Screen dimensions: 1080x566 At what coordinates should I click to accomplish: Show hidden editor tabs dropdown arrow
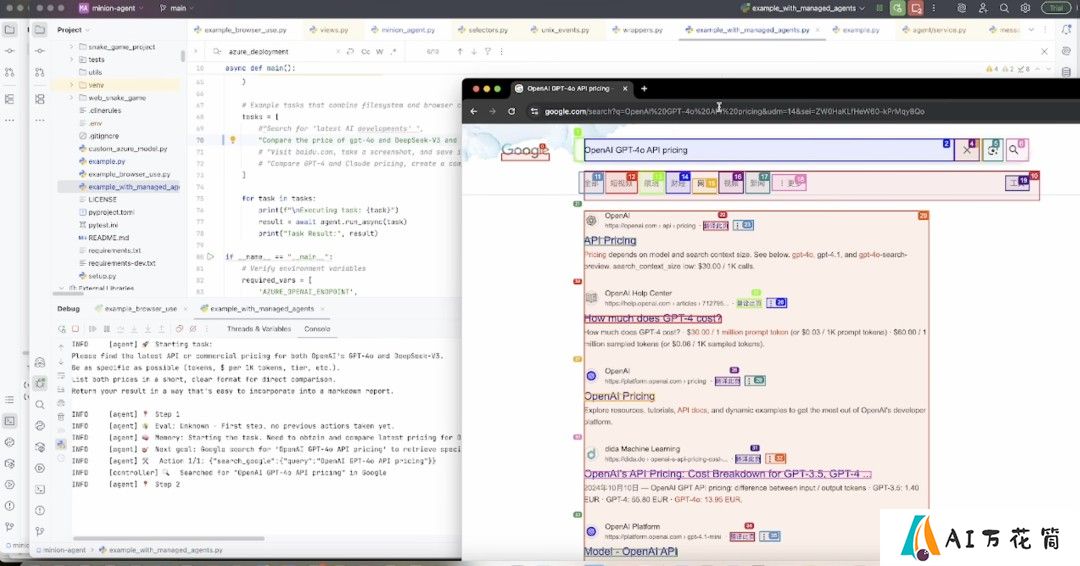pyautogui.click(x=1031, y=30)
